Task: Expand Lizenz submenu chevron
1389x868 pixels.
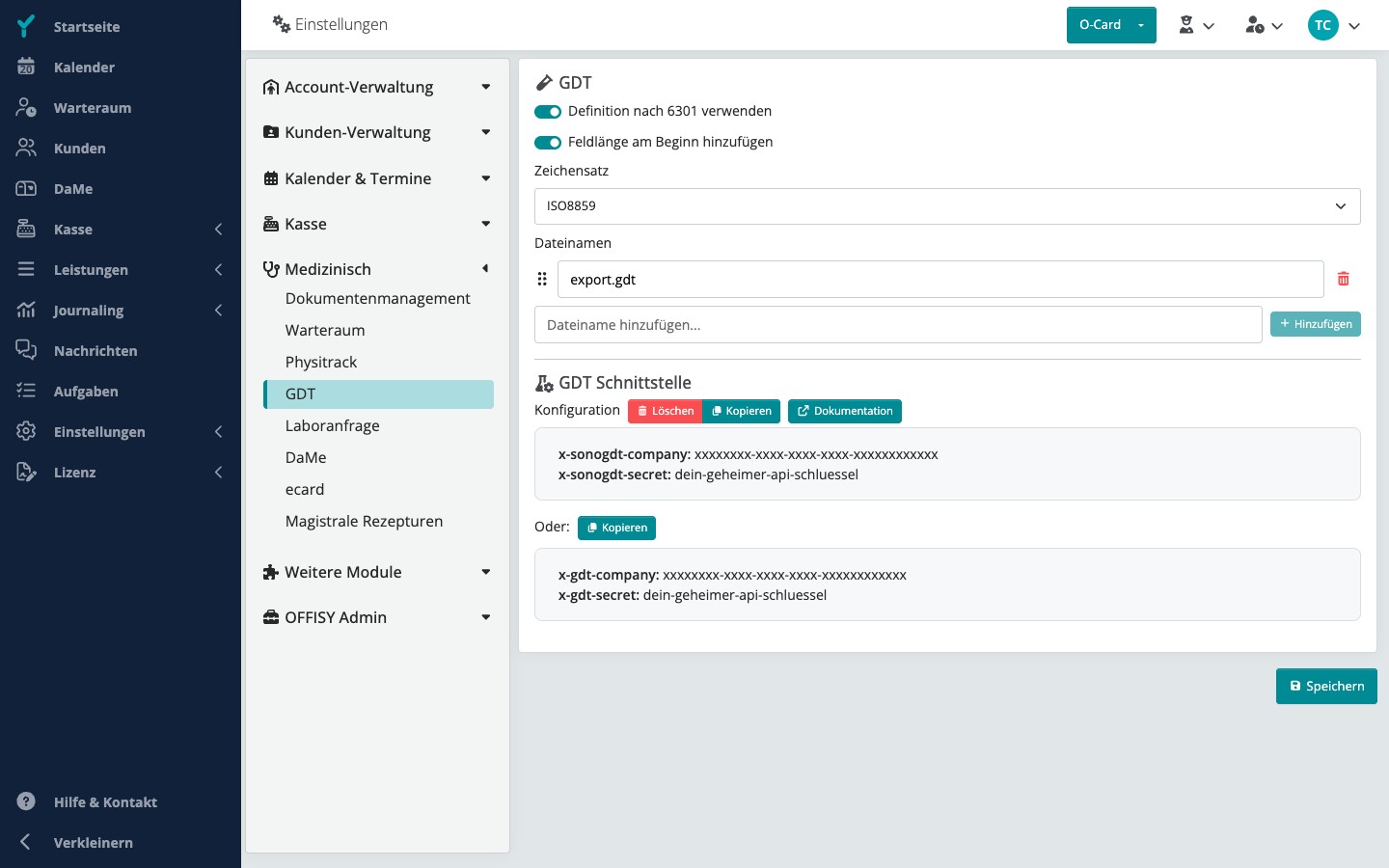Action: point(218,473)
